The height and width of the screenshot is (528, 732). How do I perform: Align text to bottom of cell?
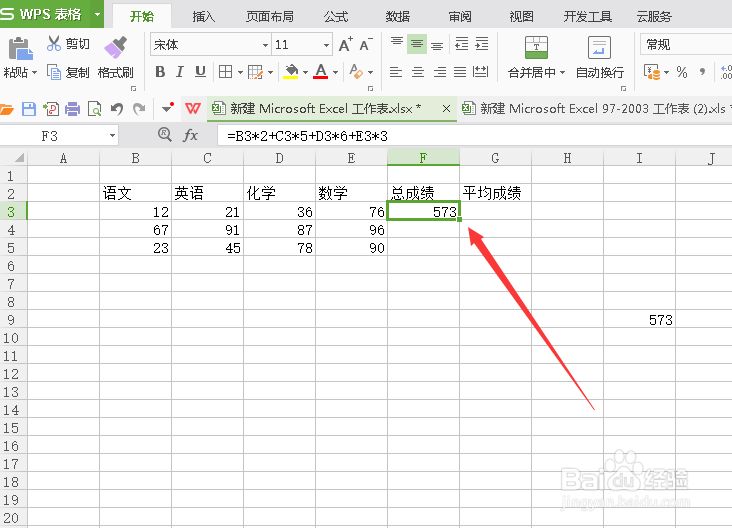coord(437,44)
